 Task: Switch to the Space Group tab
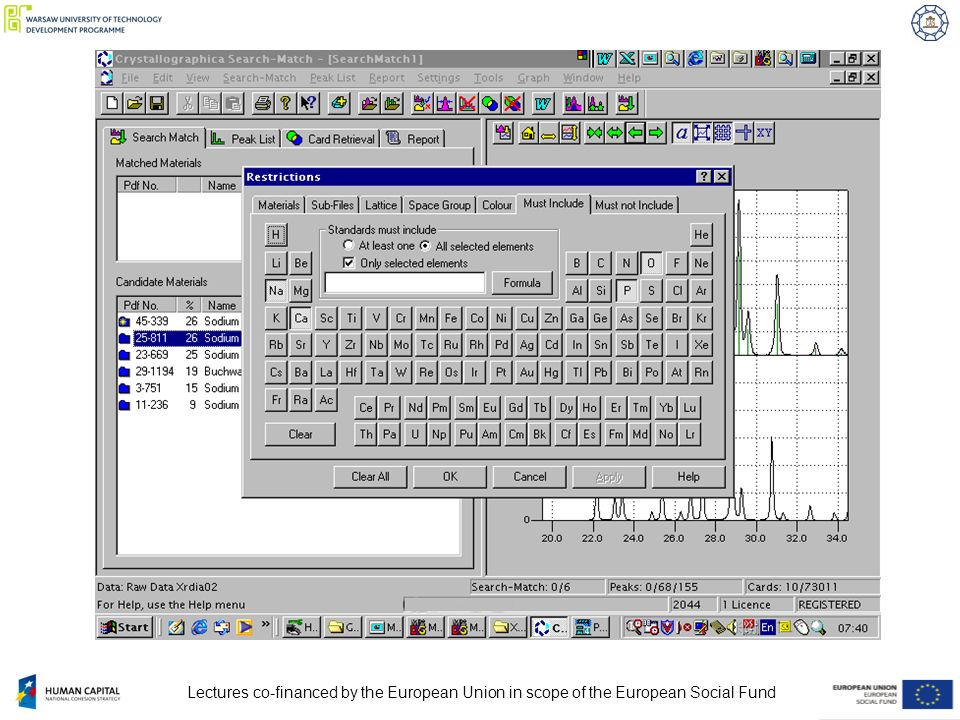pos(440,205)
